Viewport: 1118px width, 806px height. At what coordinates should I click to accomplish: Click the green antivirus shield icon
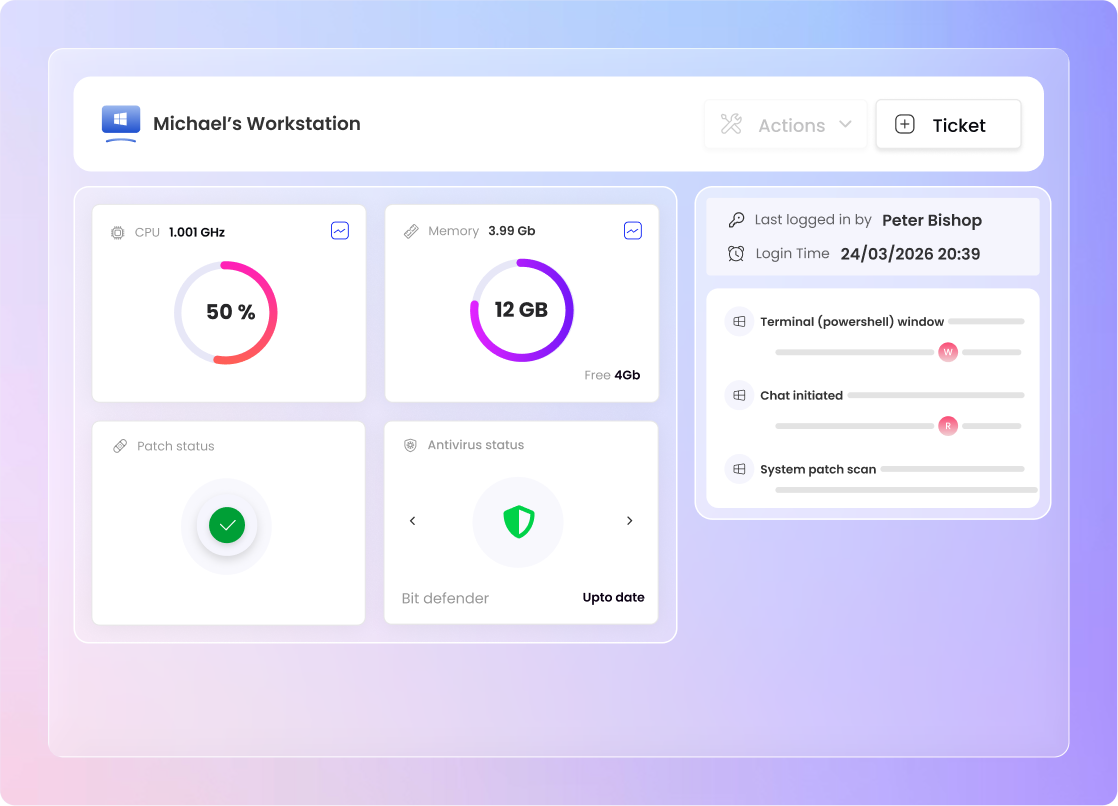518,521
